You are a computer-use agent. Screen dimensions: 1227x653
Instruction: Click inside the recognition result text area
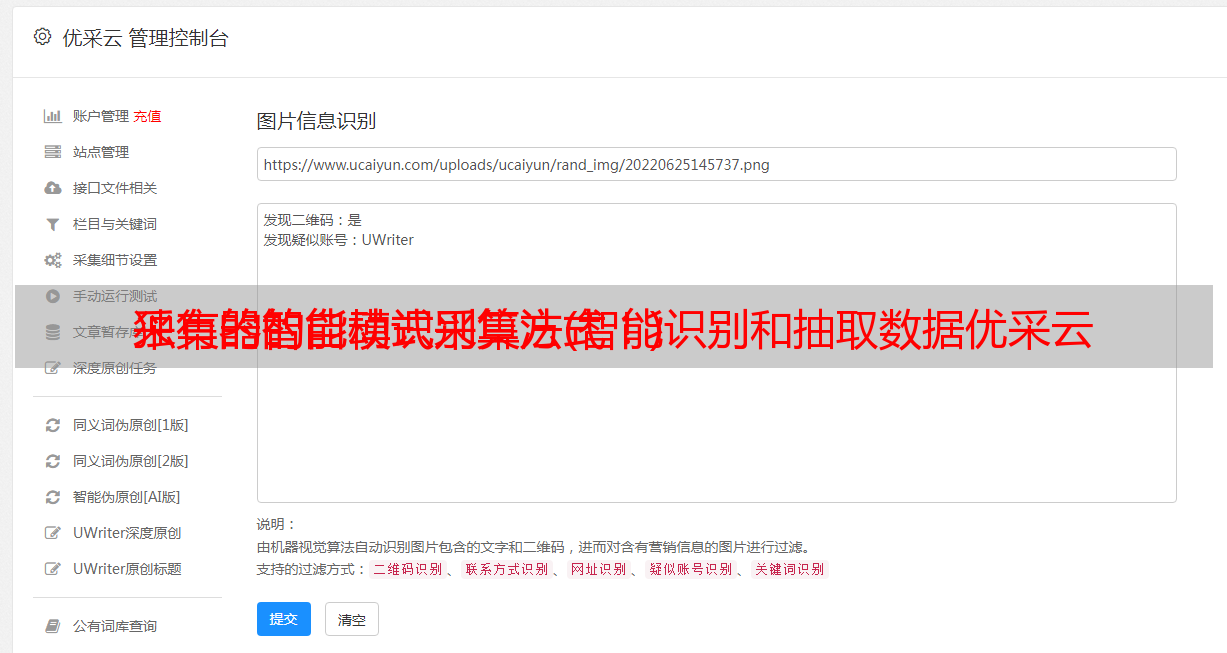click(x=716, y=353)
